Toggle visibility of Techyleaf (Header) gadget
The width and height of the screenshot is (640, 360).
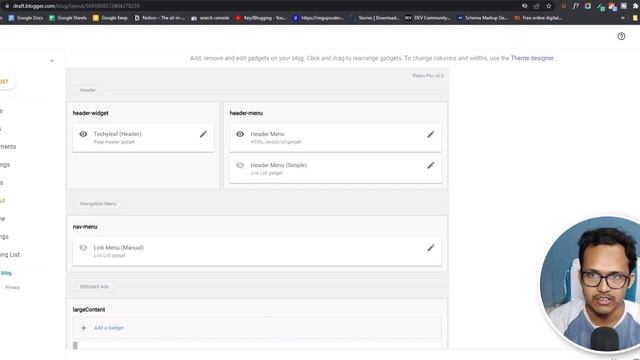pos(83,134)
